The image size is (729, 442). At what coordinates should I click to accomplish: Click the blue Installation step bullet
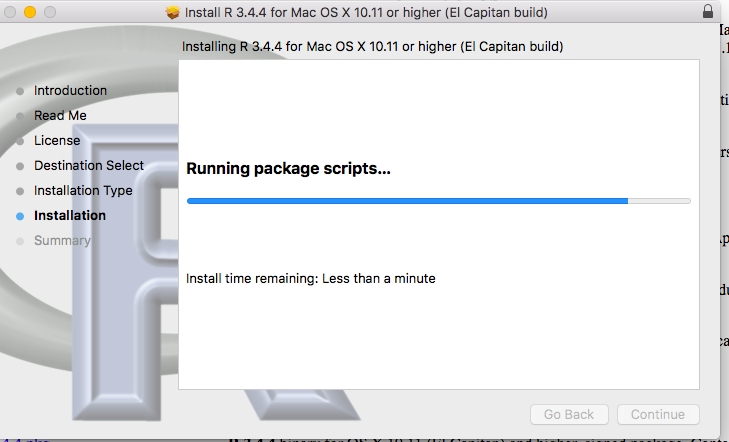coord(20,216)
